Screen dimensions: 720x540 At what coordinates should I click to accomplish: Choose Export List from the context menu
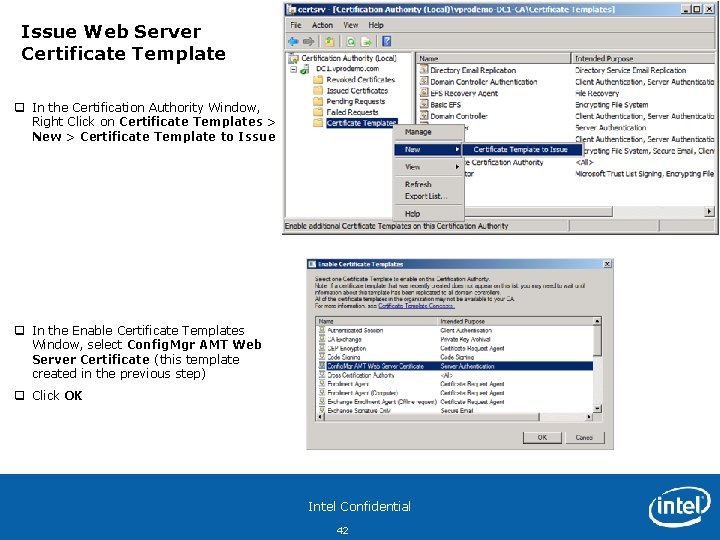pos(428,196)
